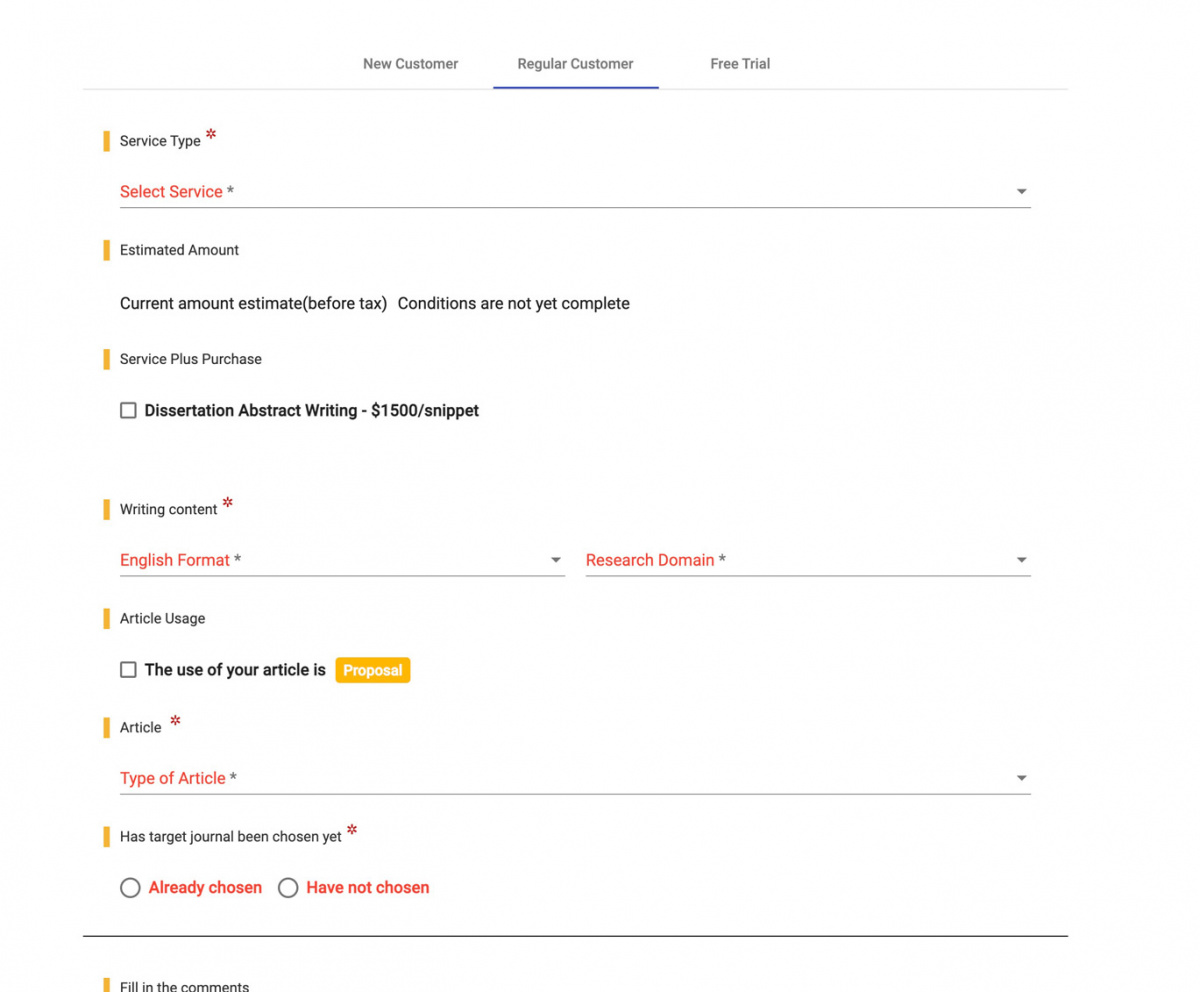Click The use of your article is label

pos(235,670)
